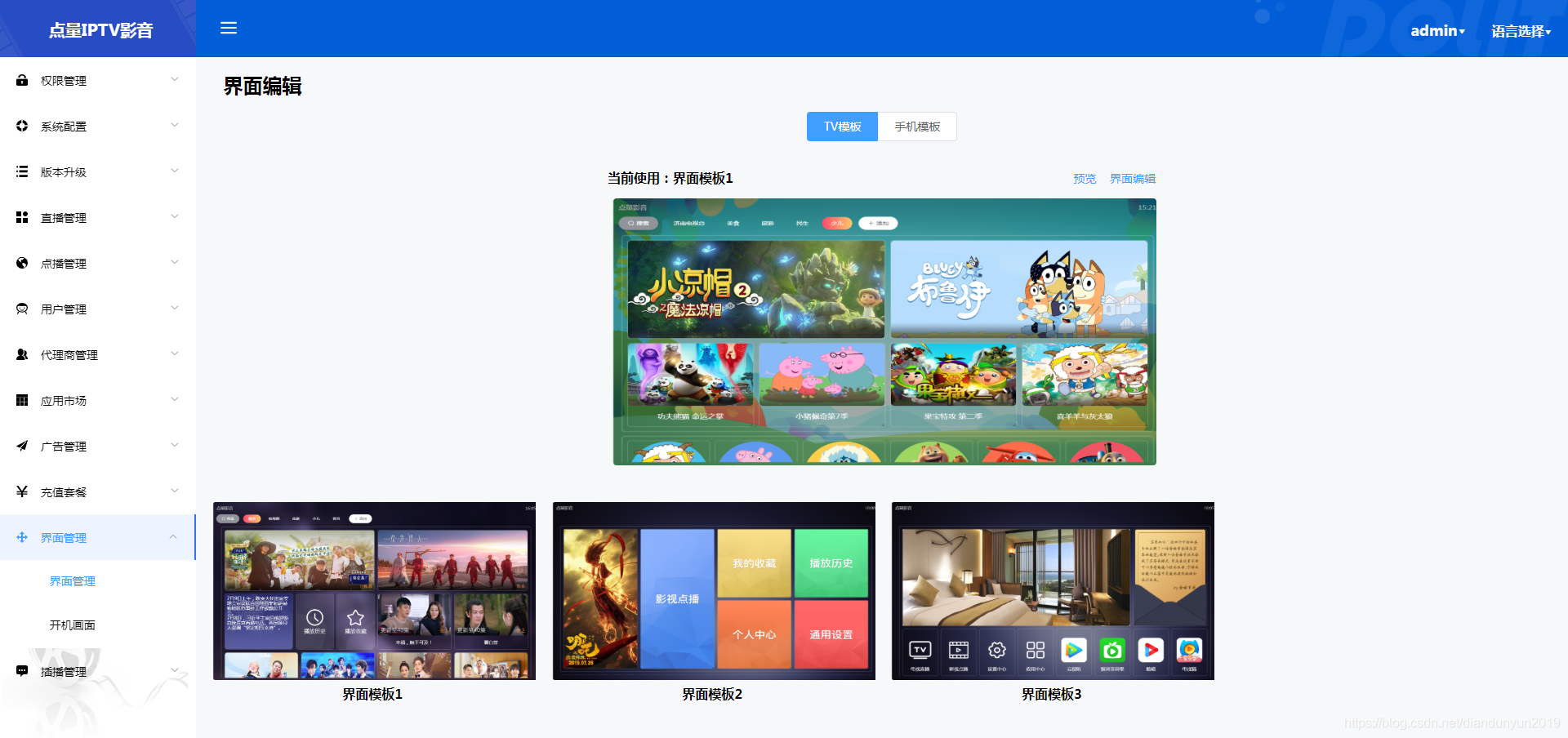Open the admin user dropdown
Viewport: 1568px width, 738px height.
pyautogui.click(x=1437, y=30)
